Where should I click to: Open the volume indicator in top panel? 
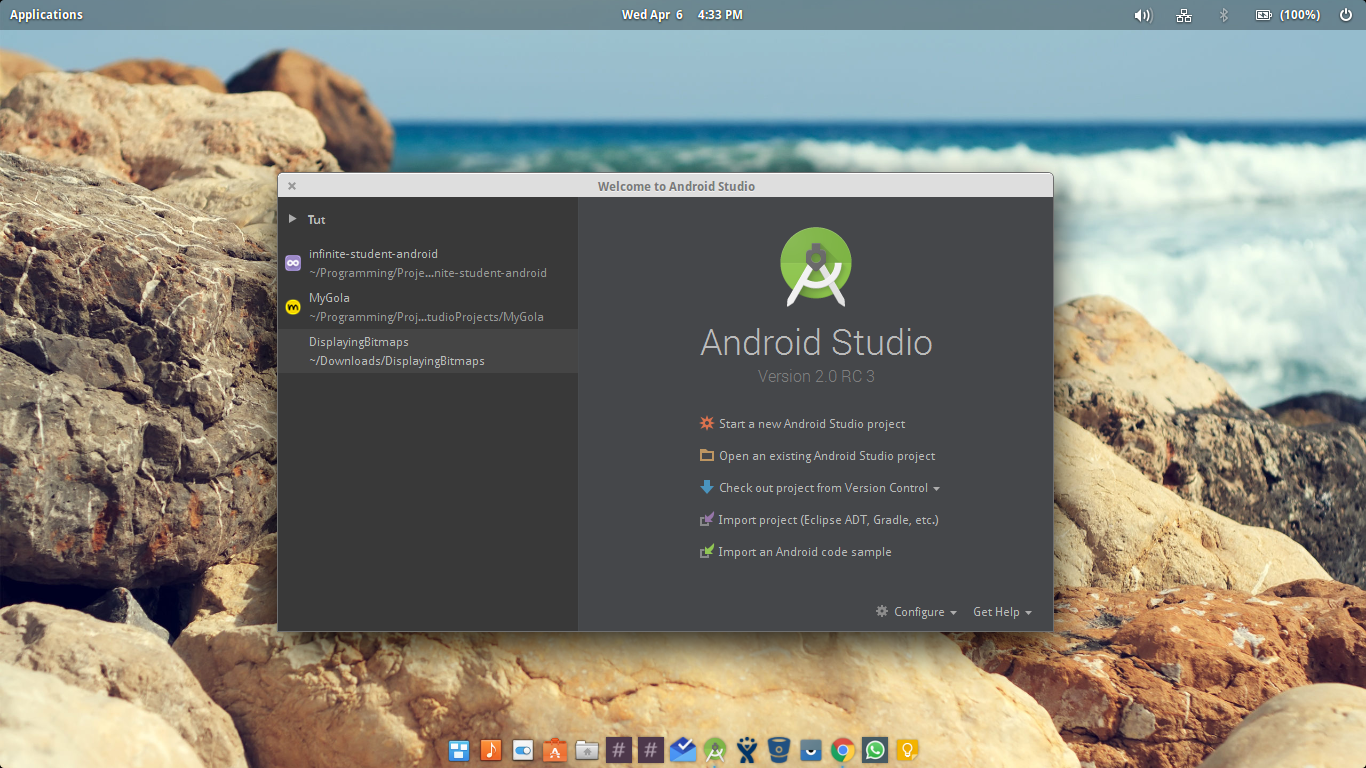pos(1143,15)
